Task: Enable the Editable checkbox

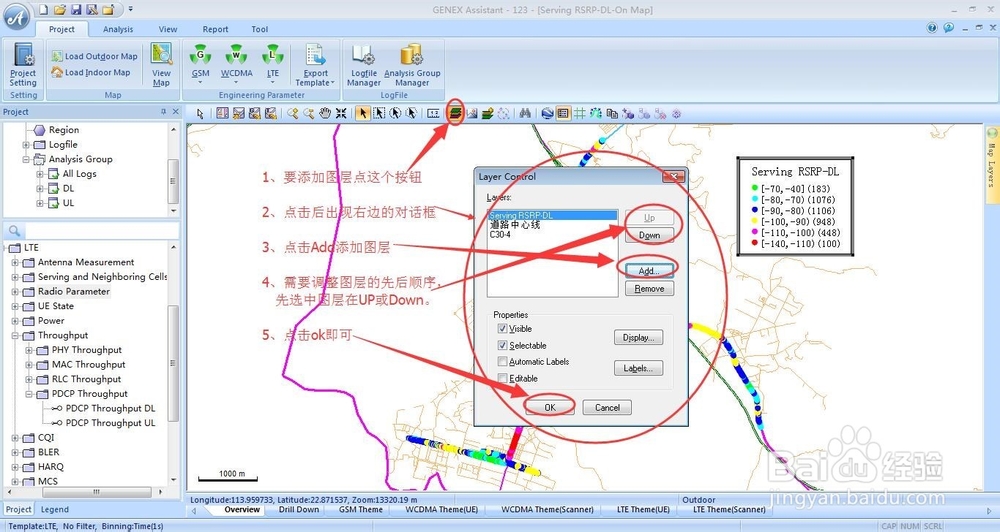Action: [x=503, y=378]
